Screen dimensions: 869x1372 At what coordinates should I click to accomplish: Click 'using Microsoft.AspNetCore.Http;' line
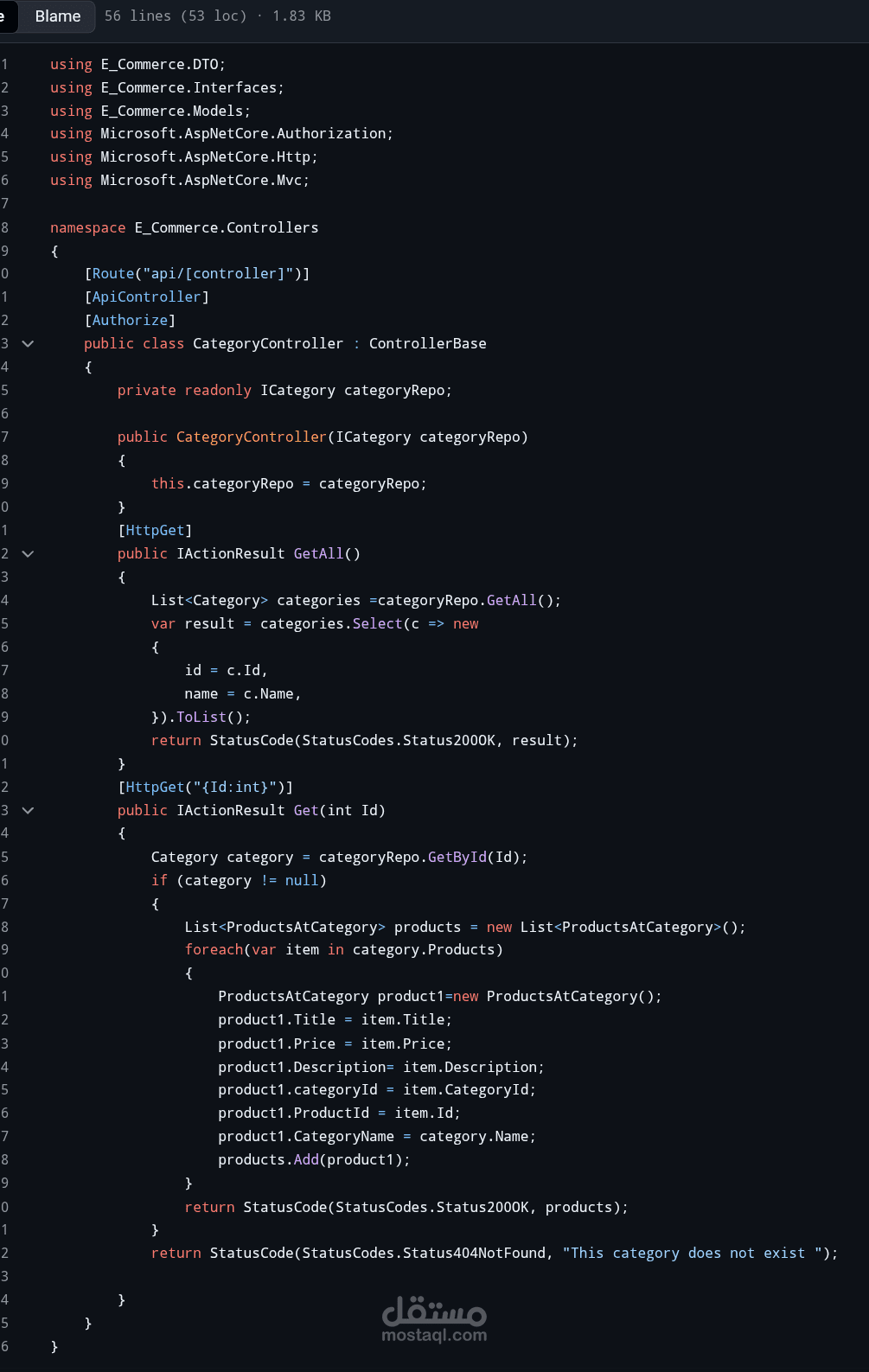pos(184,157)
